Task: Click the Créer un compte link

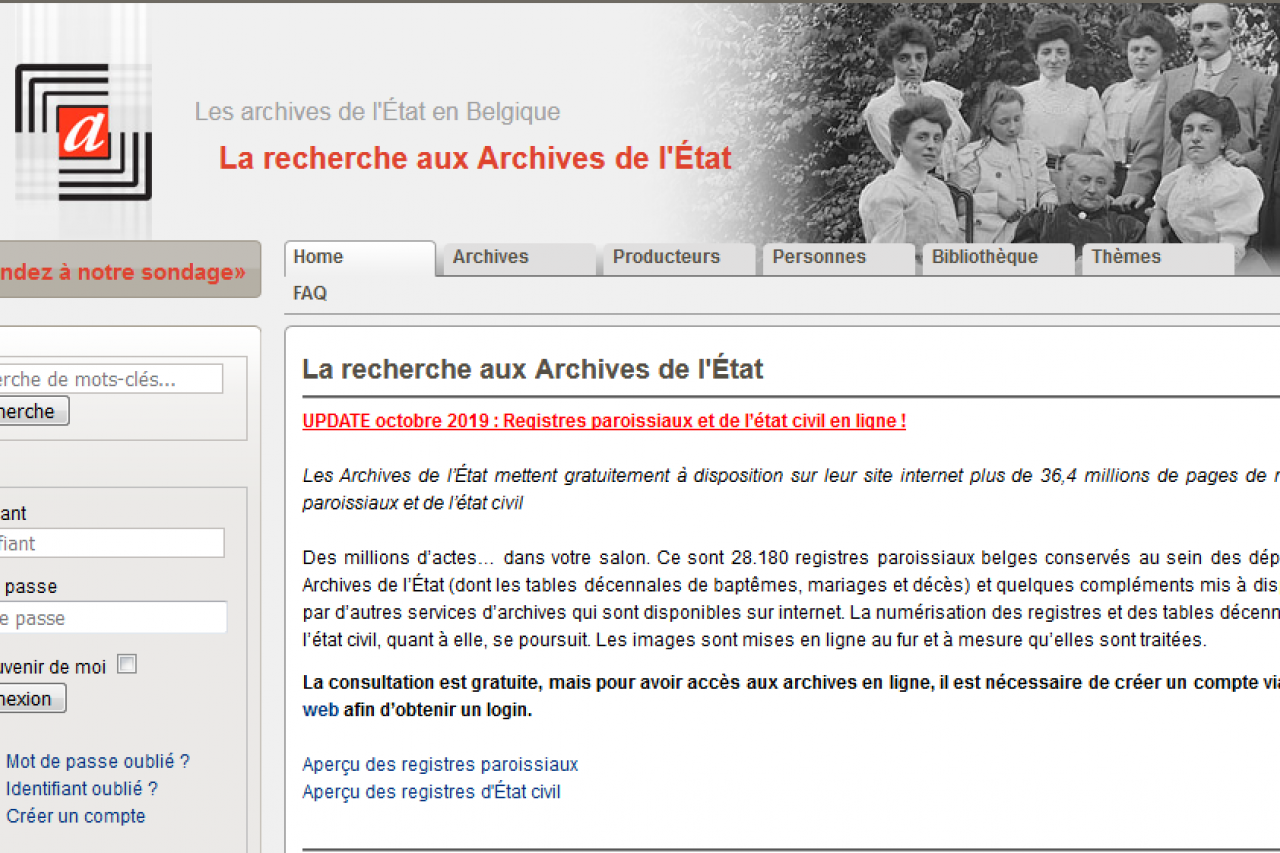Action: 76,816
